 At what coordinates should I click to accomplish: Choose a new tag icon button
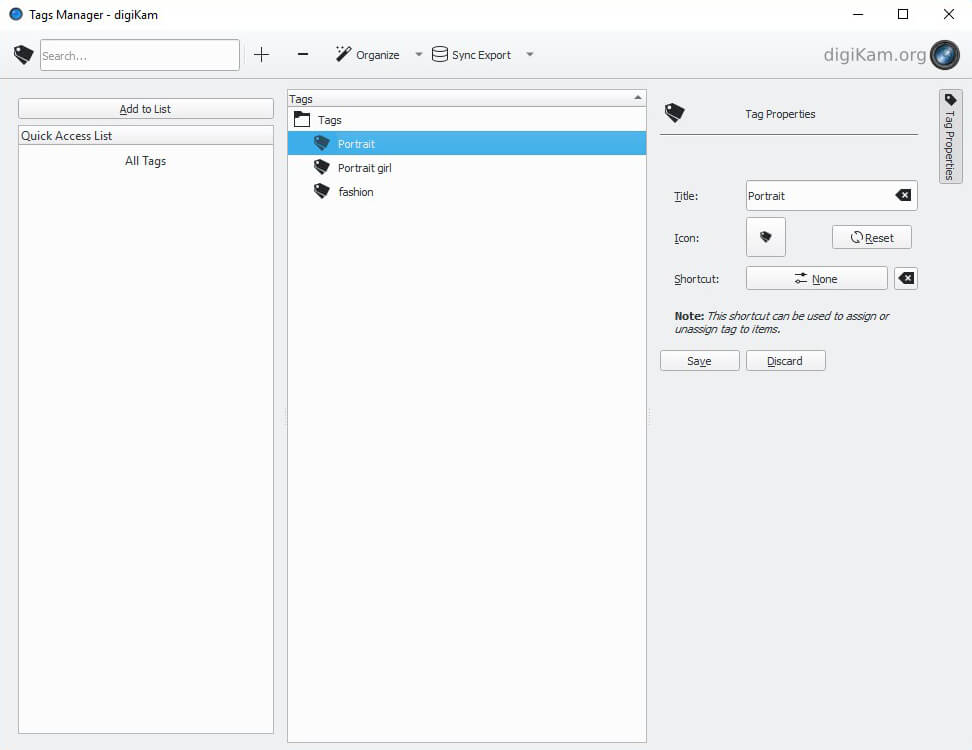point(766,238)
